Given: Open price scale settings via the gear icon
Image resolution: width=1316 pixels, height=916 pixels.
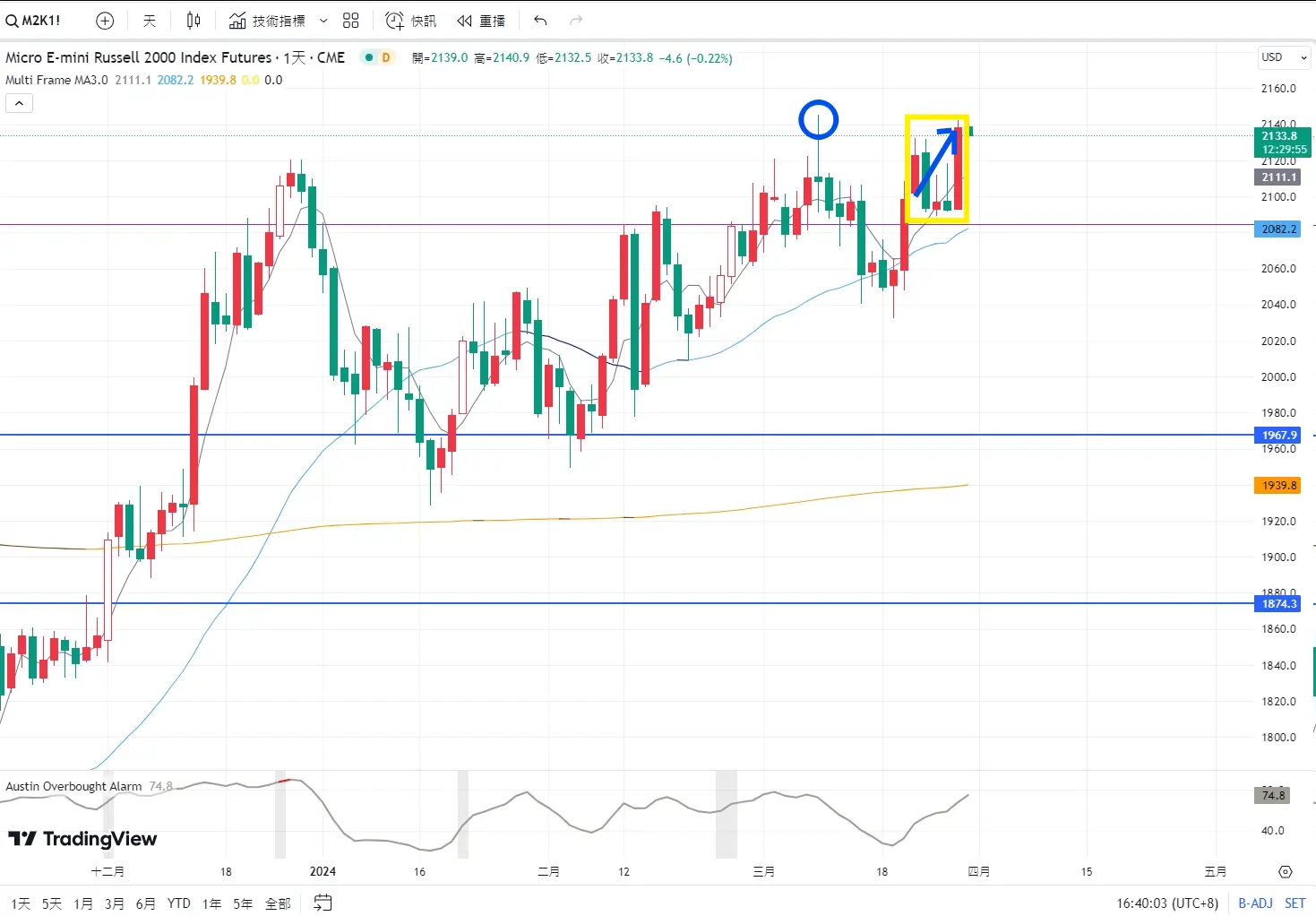Looking at the screenshot, I should tap(1286, 872).
